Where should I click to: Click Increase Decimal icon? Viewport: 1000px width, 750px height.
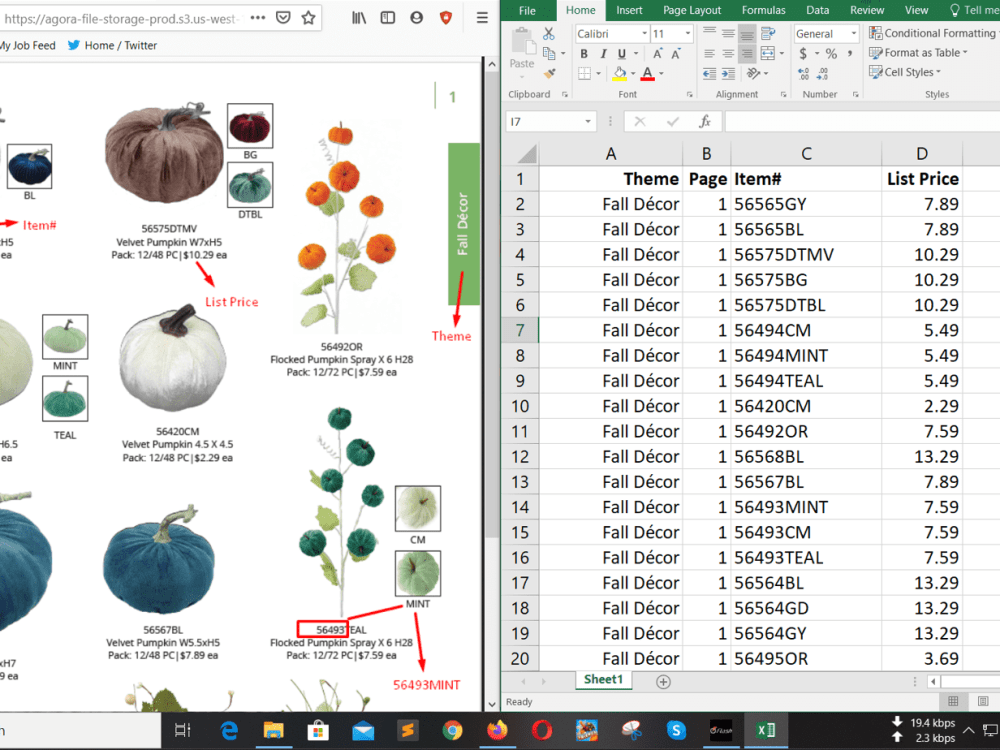[x=804, y=74]
